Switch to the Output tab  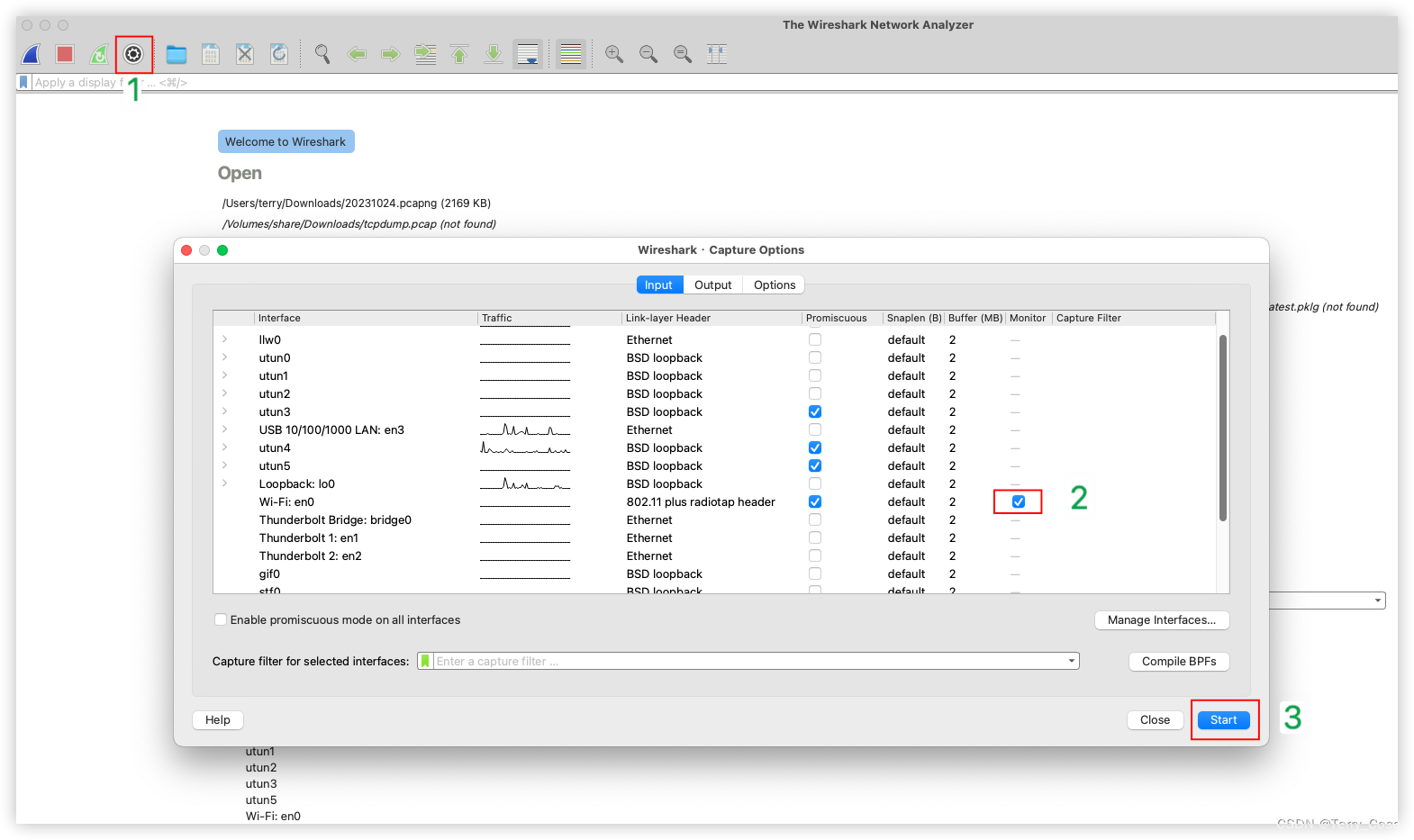click(712, 285)
